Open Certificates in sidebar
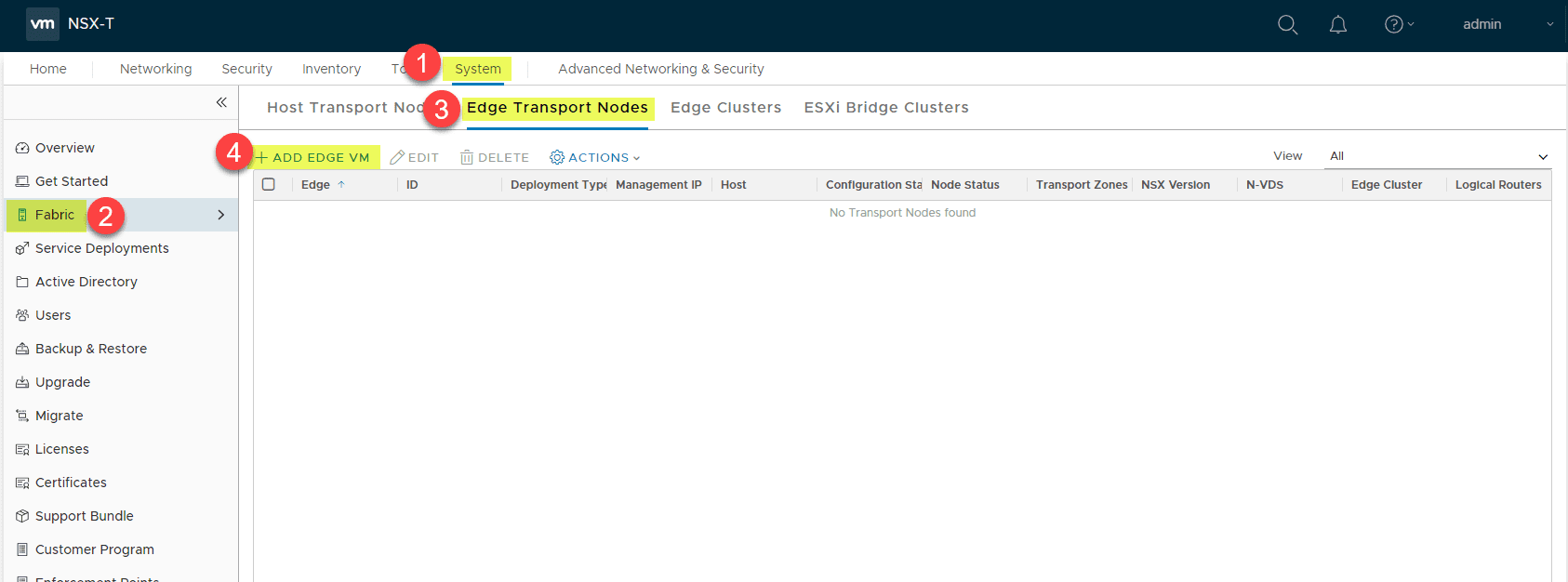 tap(71, 483)
